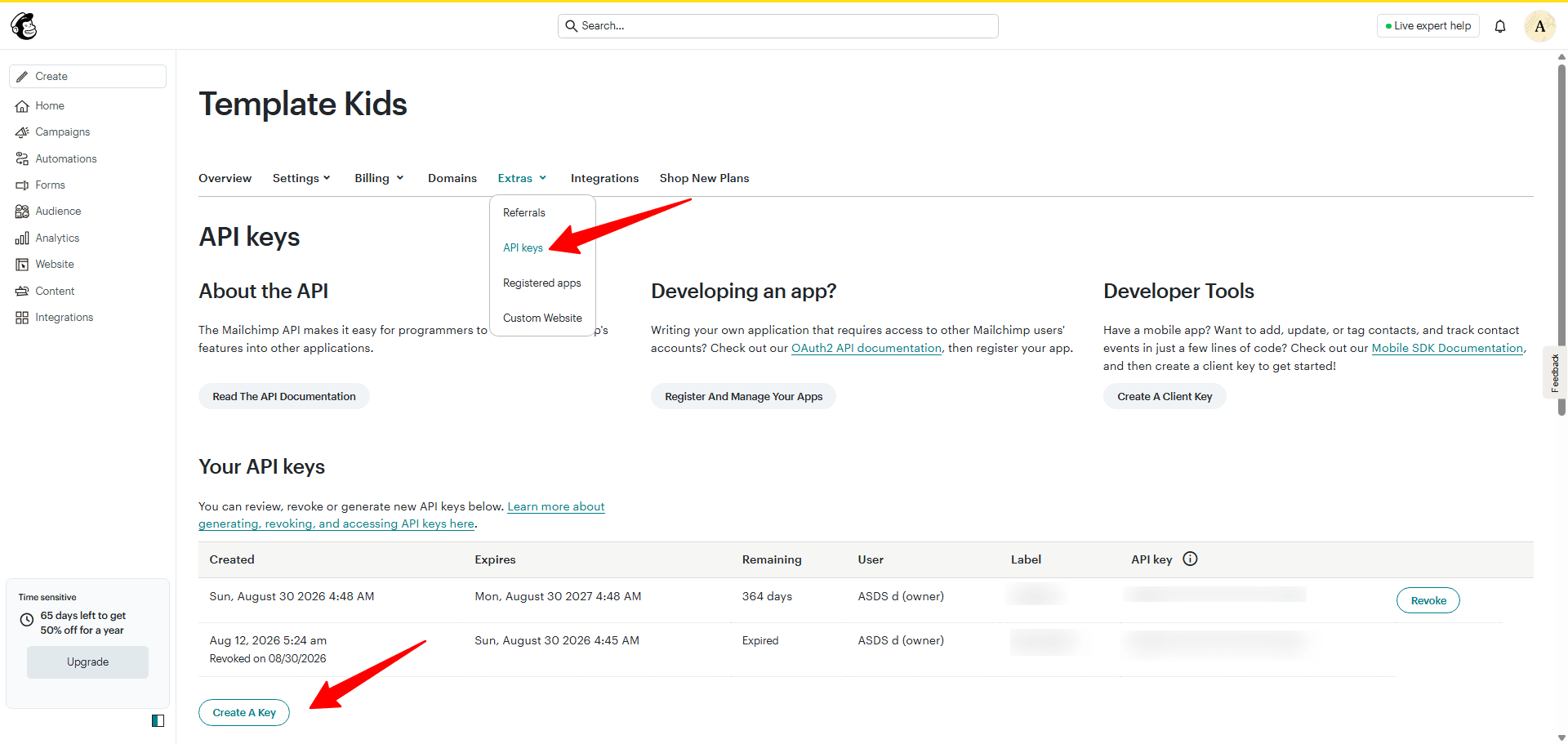Select Custom Website from Extras menu

click(x=542, y=318)
